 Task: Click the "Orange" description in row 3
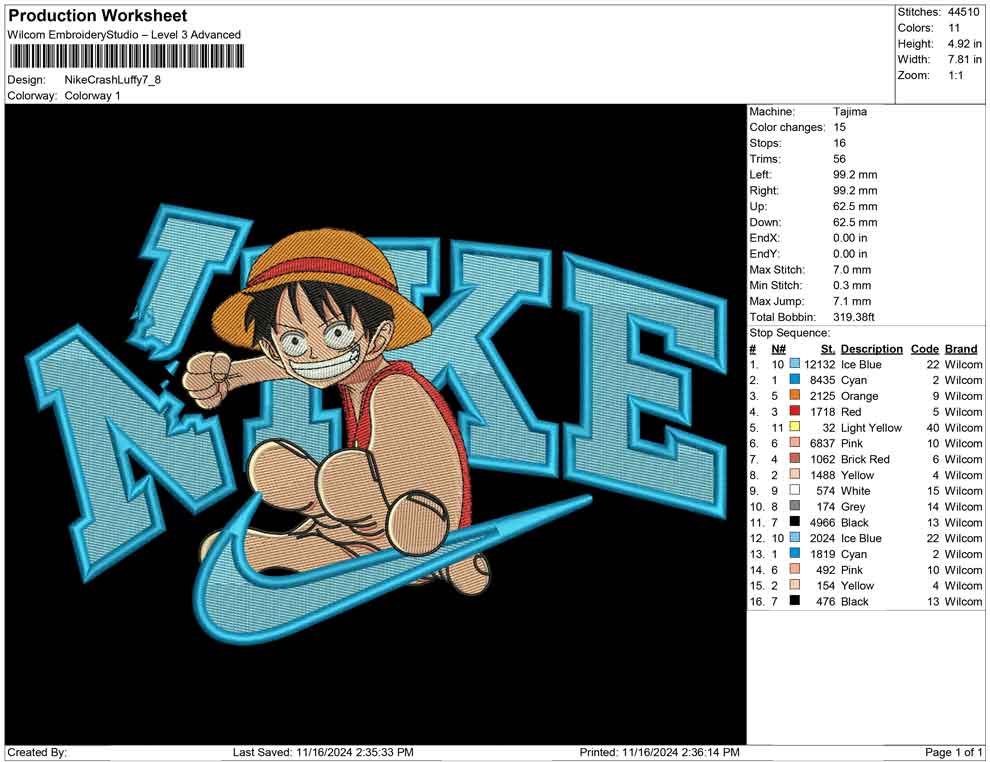point(859,396)
